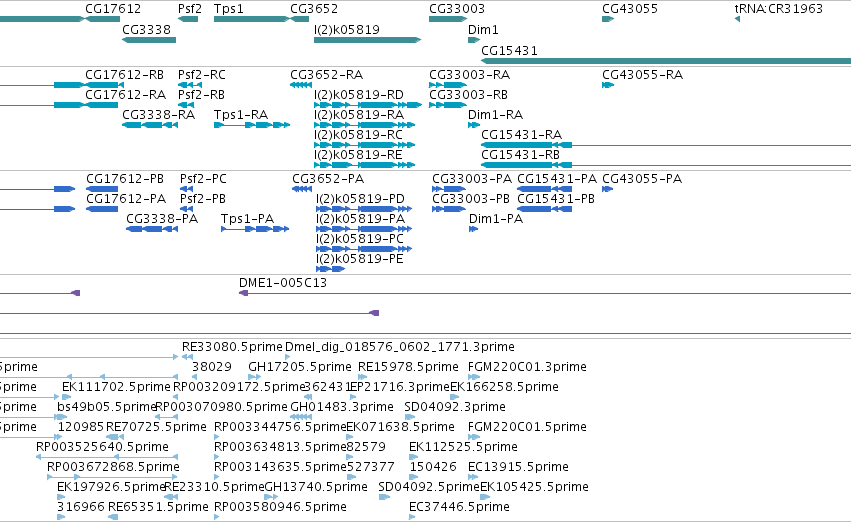Click the CG43055 gene label
This screenshot has width=851, height=522.
(x=630, y=9)
